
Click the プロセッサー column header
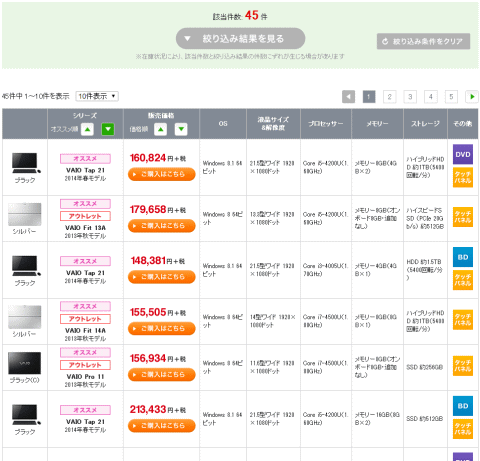coord(326,124)
